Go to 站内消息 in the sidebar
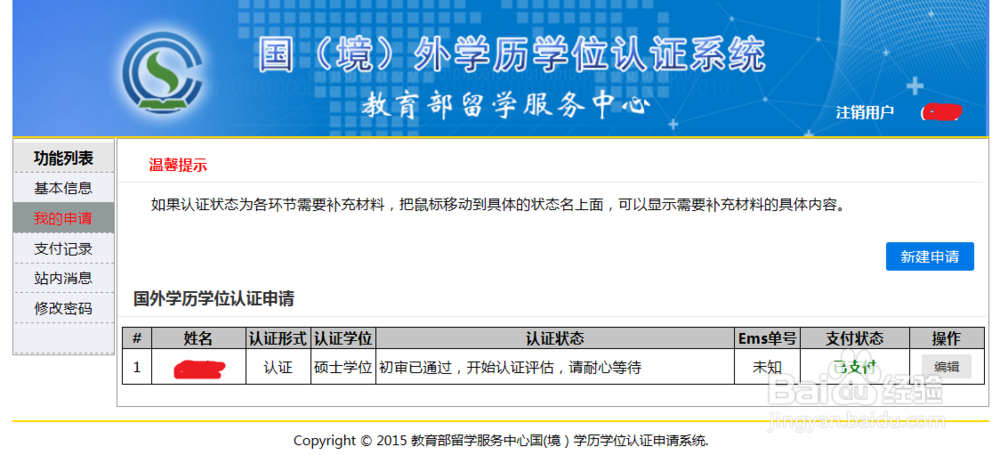Screen dimensions: 1000x455 pyautogui.click(x=63, y=278)
